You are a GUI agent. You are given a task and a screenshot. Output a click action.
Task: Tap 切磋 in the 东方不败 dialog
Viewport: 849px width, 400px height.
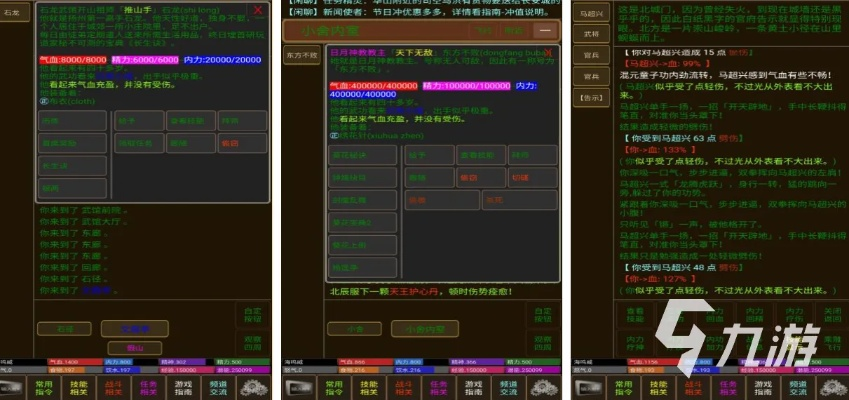532,178
